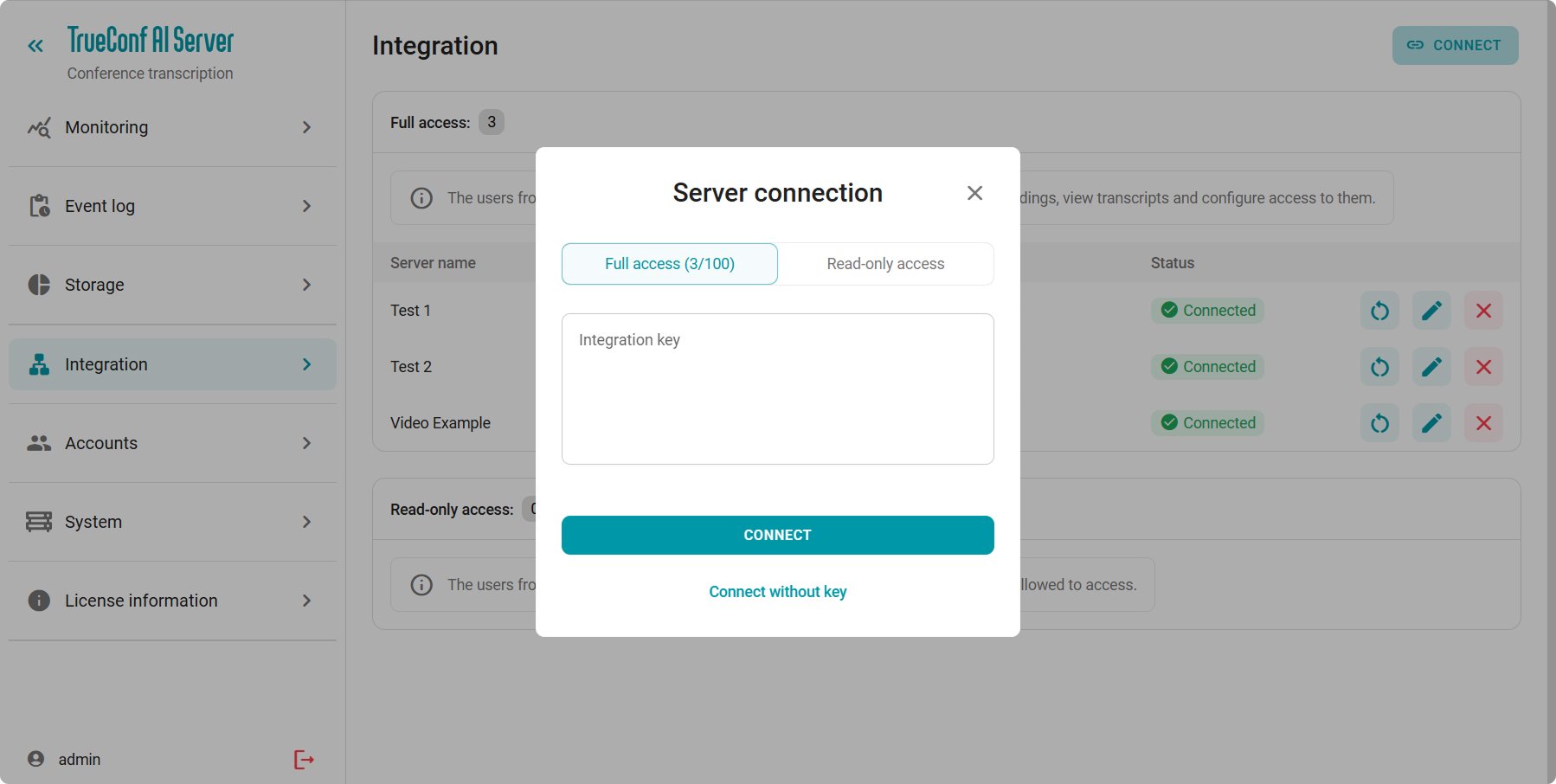Viewport: 1556px width, 784px height.
Task: Click the refresh icon for Video Example
Action: click(x=1379, y=423)
